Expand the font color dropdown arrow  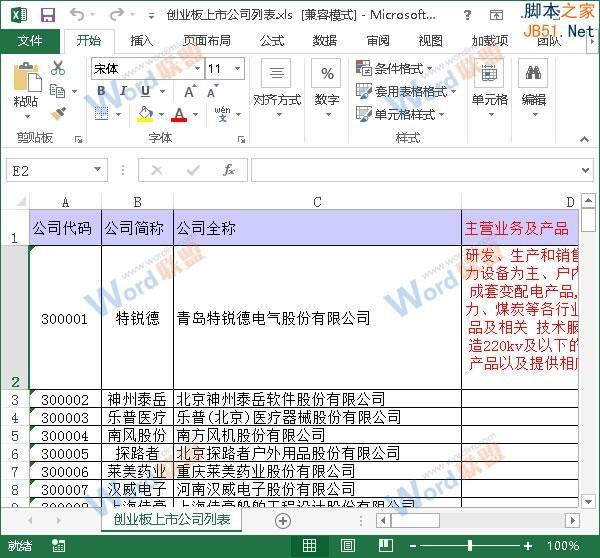(x=196, y=114)
